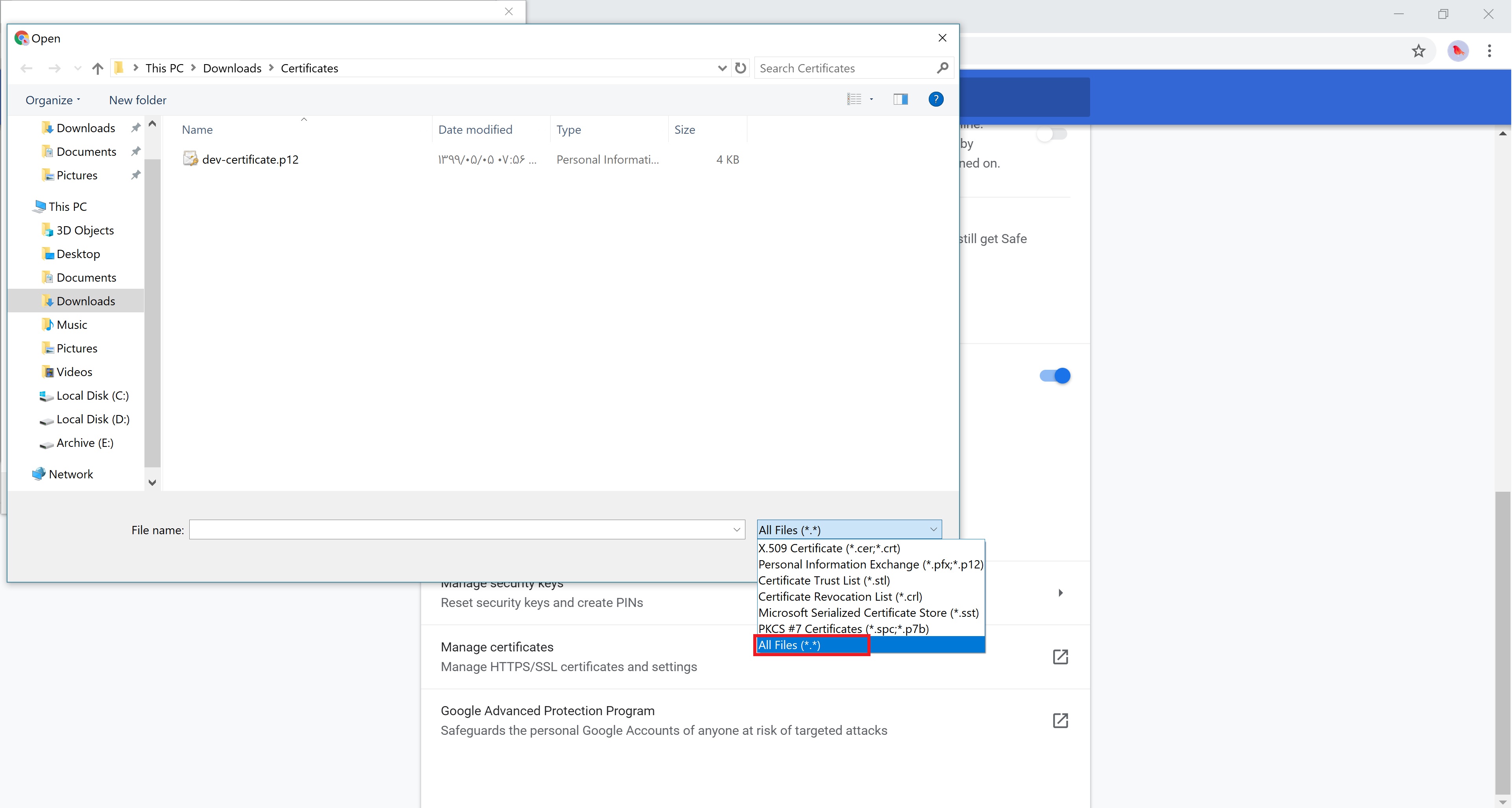Open the Chrome profile avatar

click(1457, 51)
